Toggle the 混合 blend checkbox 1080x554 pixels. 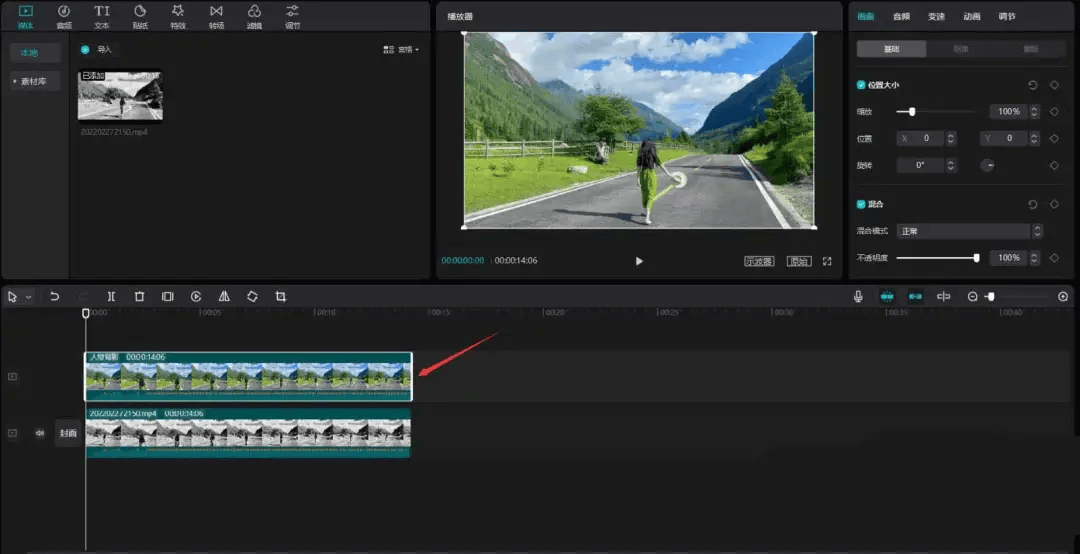click(x=861, y=204)
